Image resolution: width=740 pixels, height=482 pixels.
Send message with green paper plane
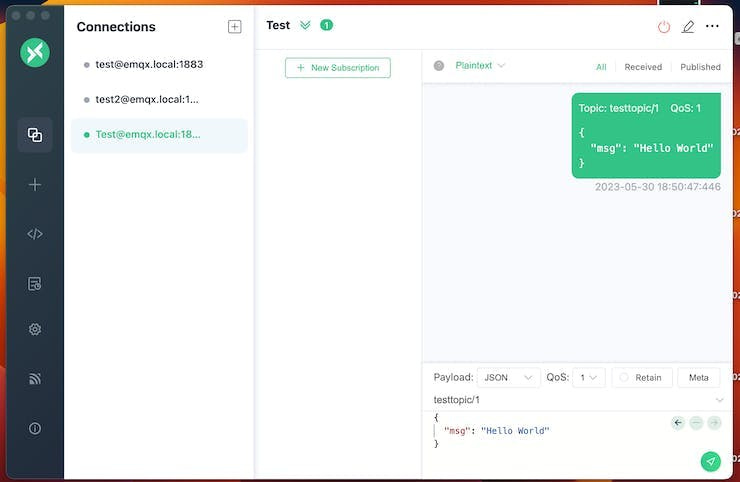tap(711, 461)
